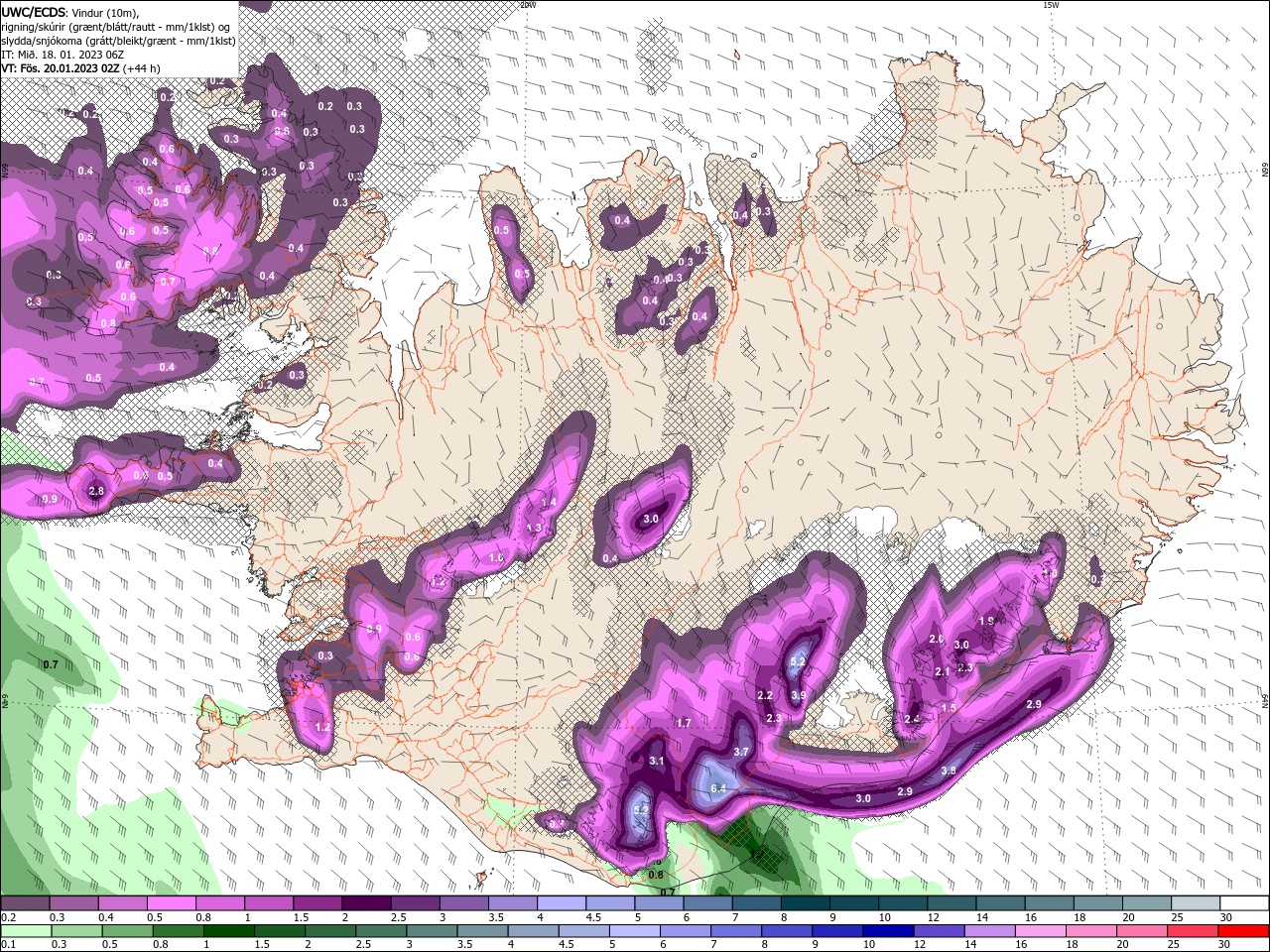Click the 2.8 value off the west coast
Image resolution: width=1270 pixels, height=952 pixels.
[x=96, y=492]
